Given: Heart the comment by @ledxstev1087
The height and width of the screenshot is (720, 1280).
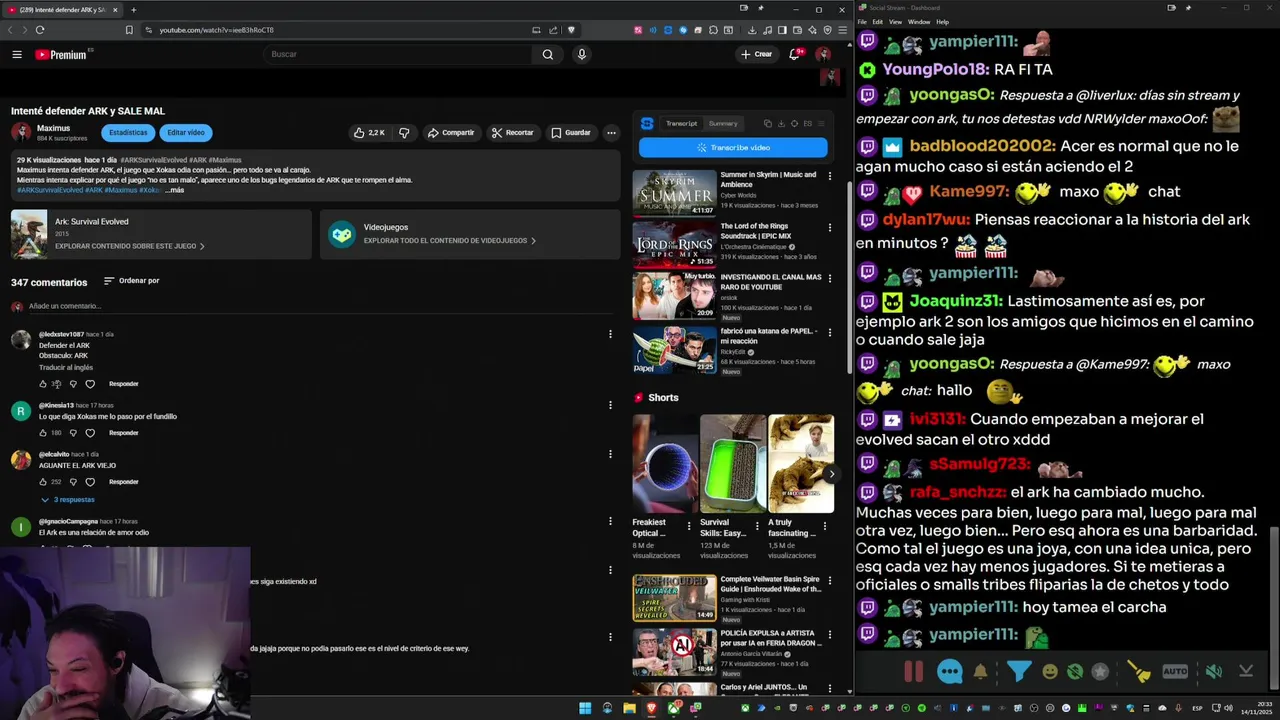Looking at the screenshot, I should (x=90, y=384).
